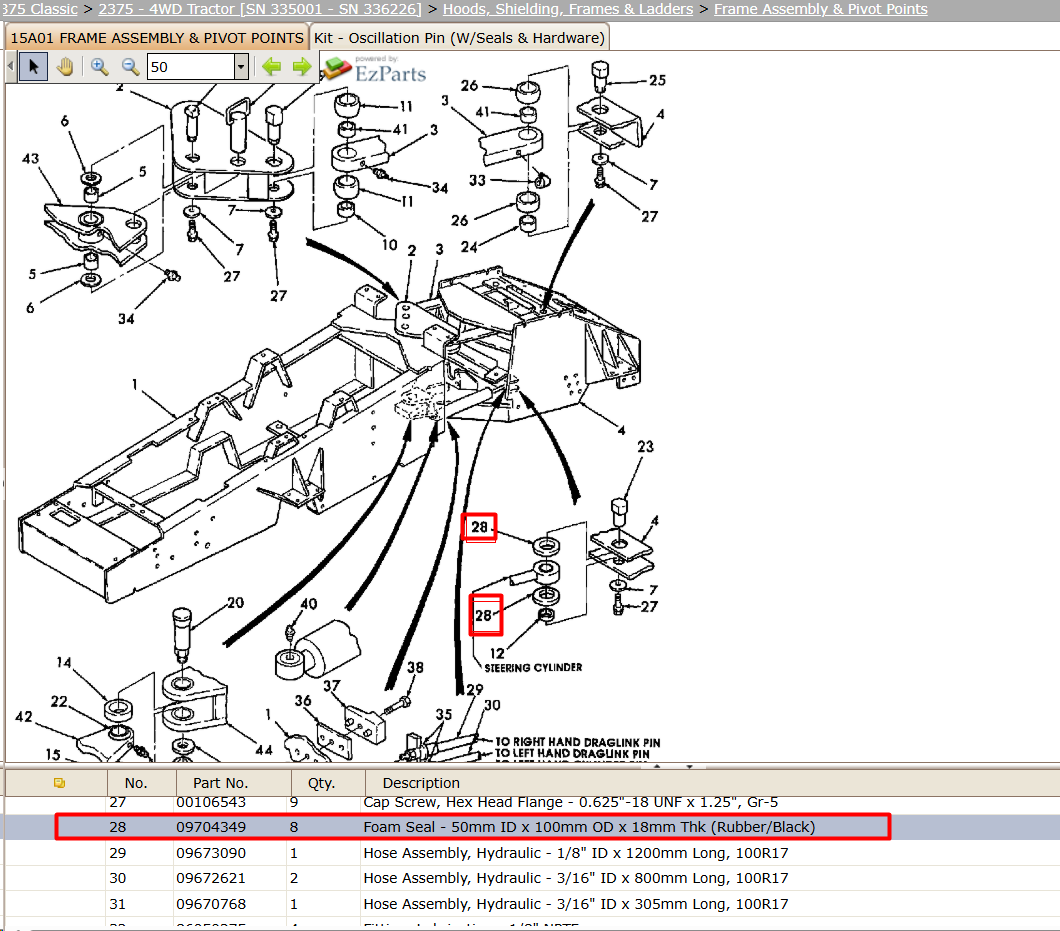
Task: Sort parts table by Part No. column
Action: coord(220,783)
